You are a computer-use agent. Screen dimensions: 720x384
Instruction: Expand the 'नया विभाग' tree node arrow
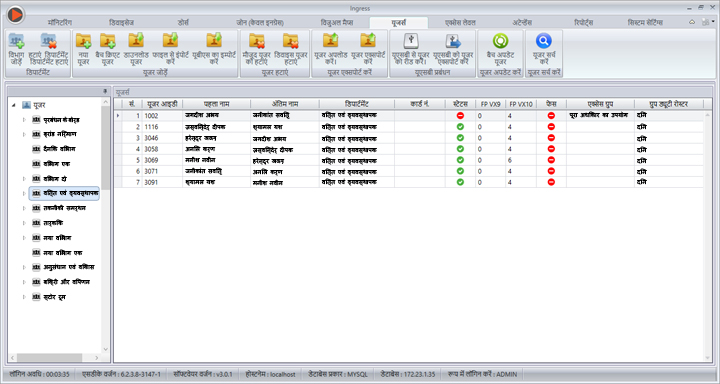pos(24,238)
